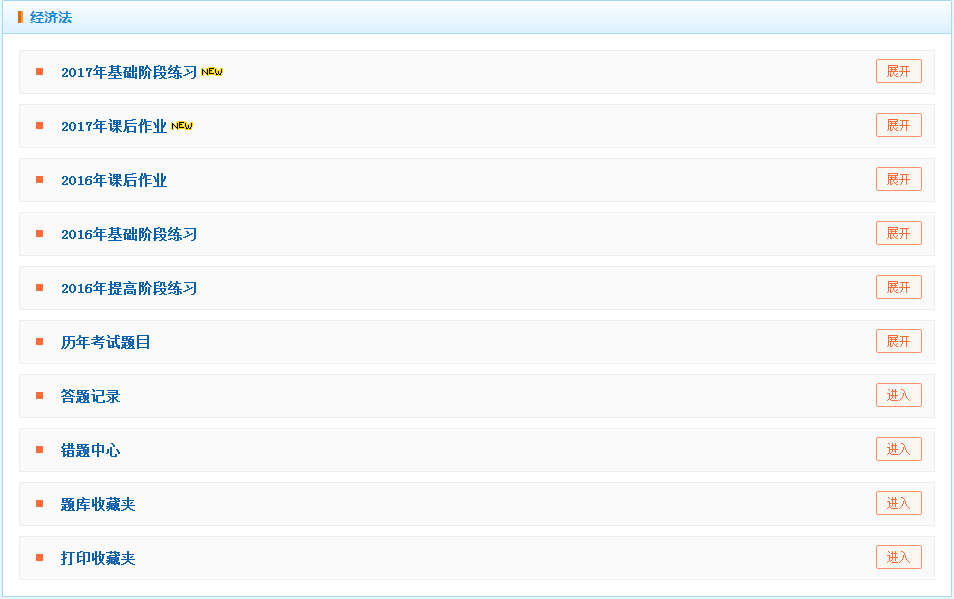Viewport: 954px width, 599px height.
Task: Click the 2016年提高阶段练习 title text
Action: pos(129,289)
